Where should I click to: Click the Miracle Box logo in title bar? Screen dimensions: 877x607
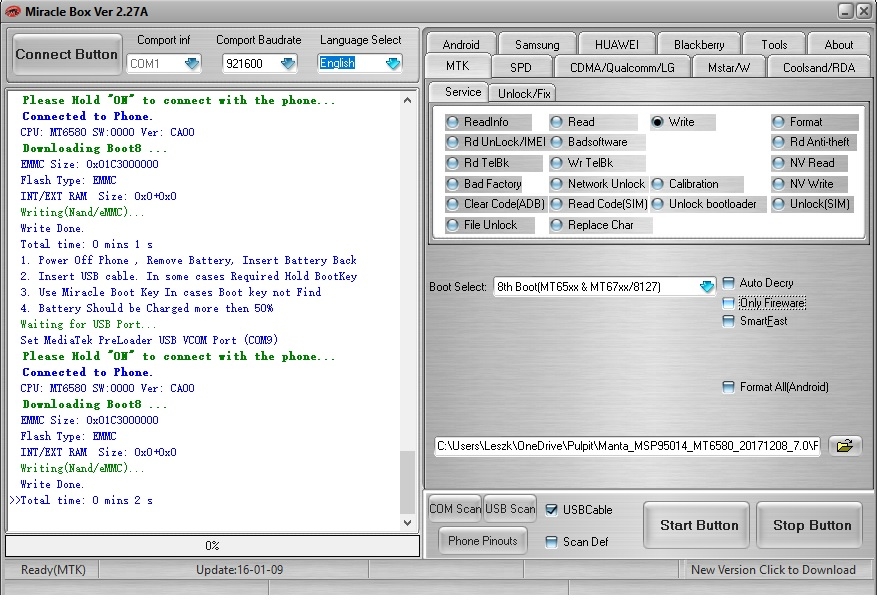pos(12,11)
